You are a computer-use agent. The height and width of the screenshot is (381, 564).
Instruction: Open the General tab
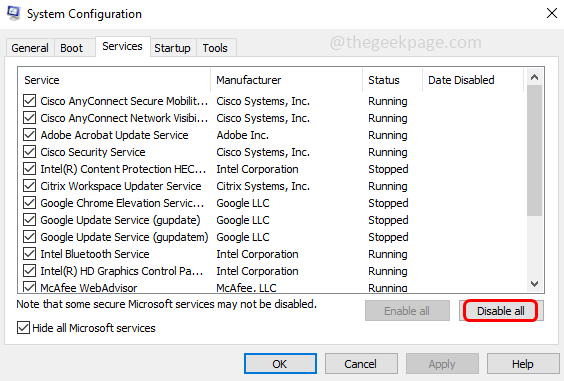pyautogui.click(x=30, y=48)
